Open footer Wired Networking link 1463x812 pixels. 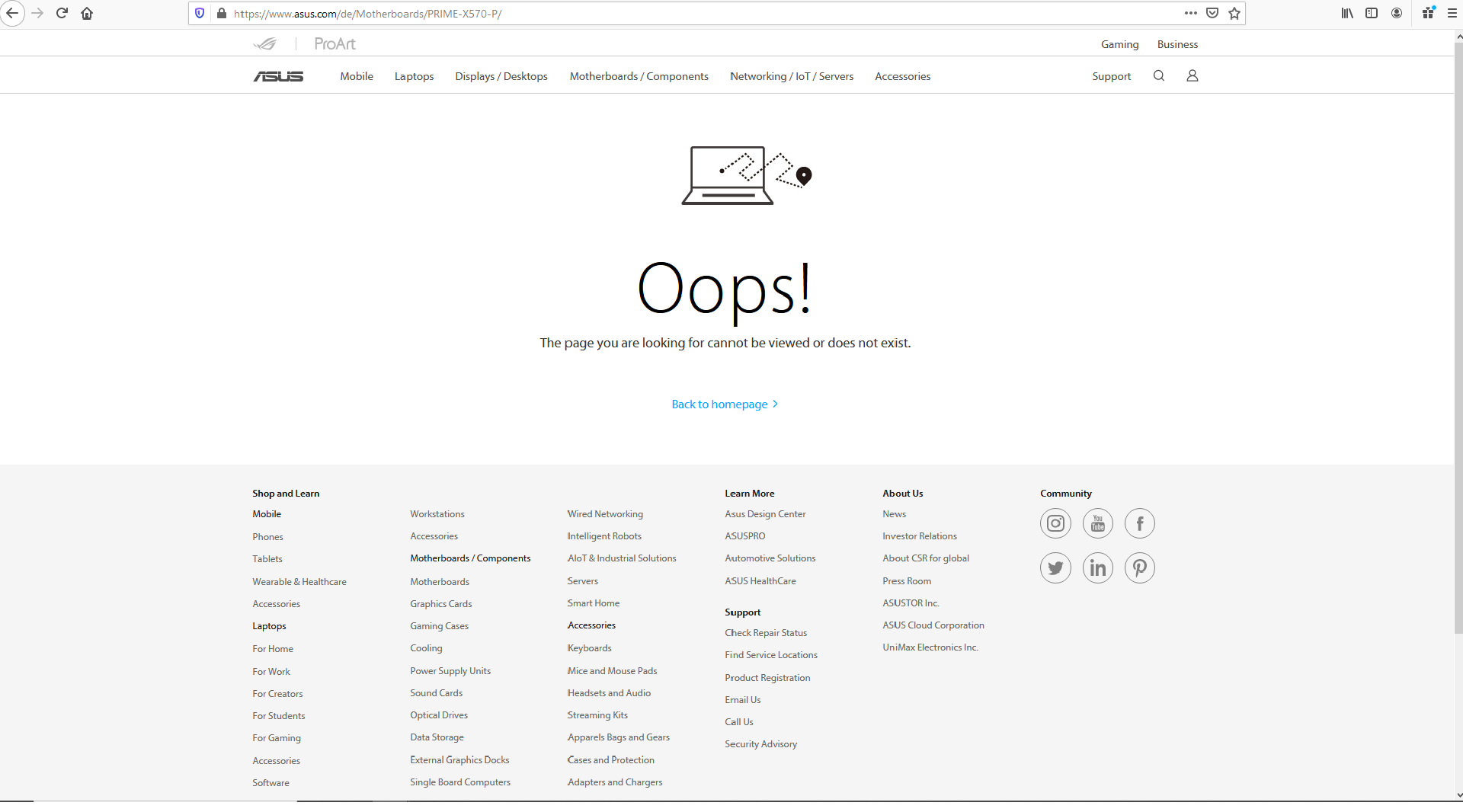[605, 514]
